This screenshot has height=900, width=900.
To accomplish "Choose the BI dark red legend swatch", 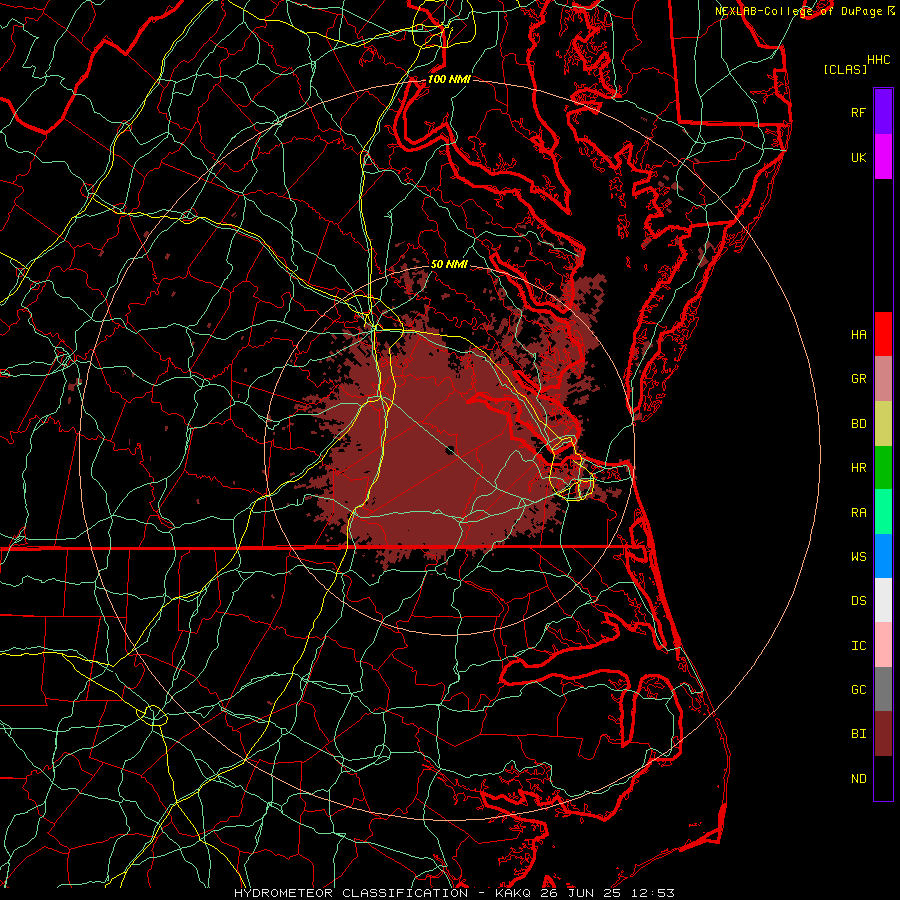I will pyautogui.click(x=883, y=734).
